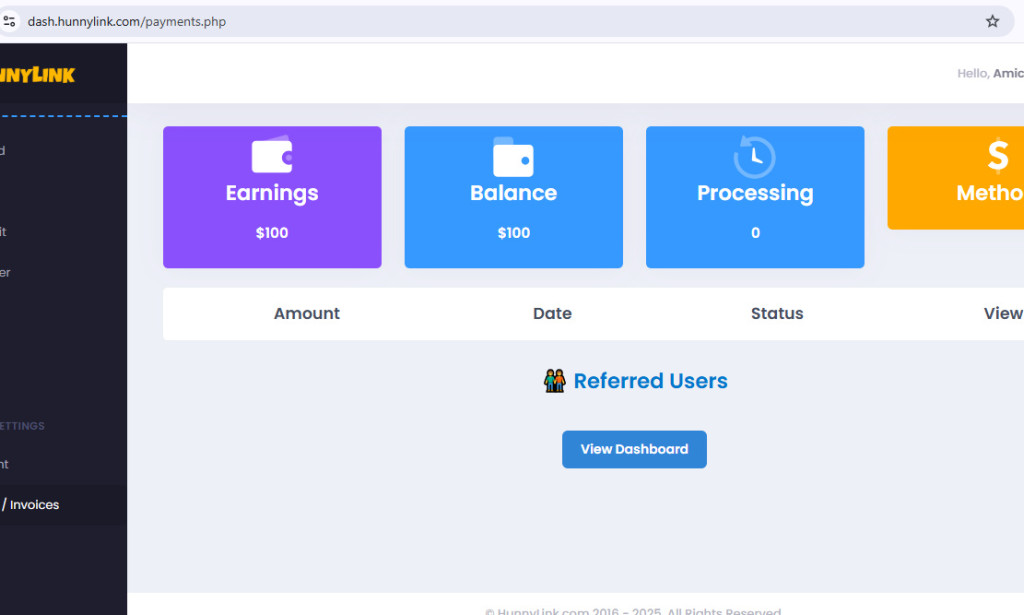The height and width of the screenshot is (615, 1024).
Task: Click the View Dashboard button
Action: click(x=634, y=449)
